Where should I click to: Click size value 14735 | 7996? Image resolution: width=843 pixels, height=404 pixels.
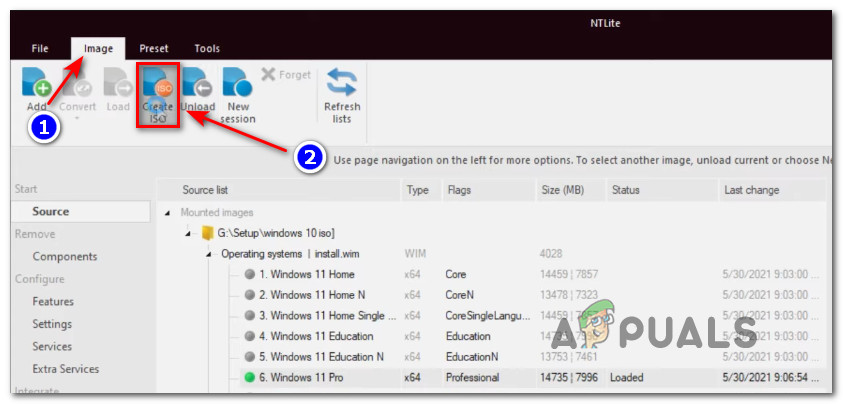click(569, 378)
